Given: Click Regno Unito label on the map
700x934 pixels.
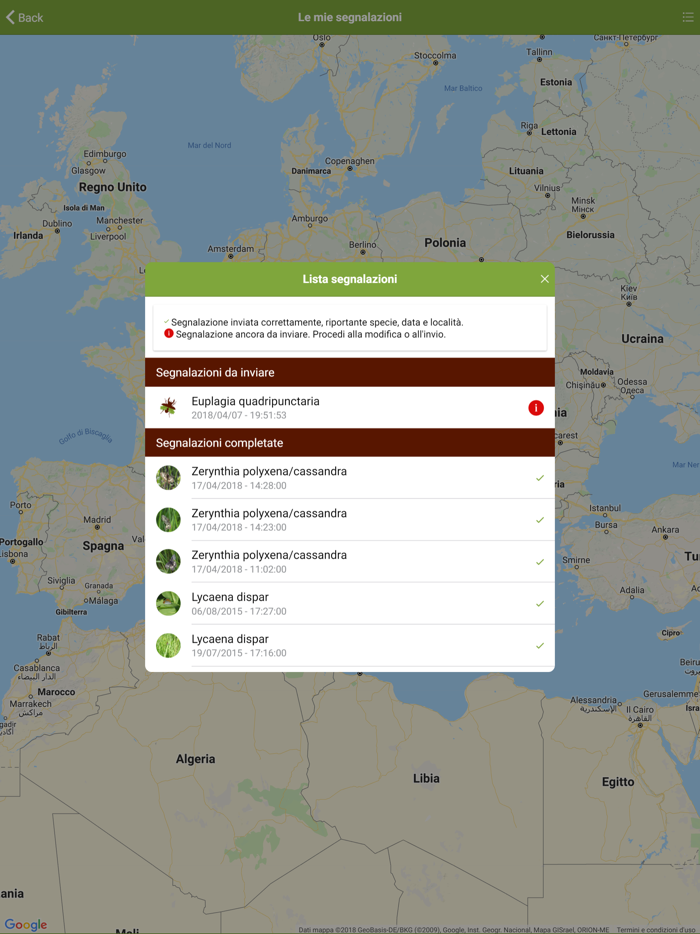Looking at the screenshot, I should pos(113,187).
